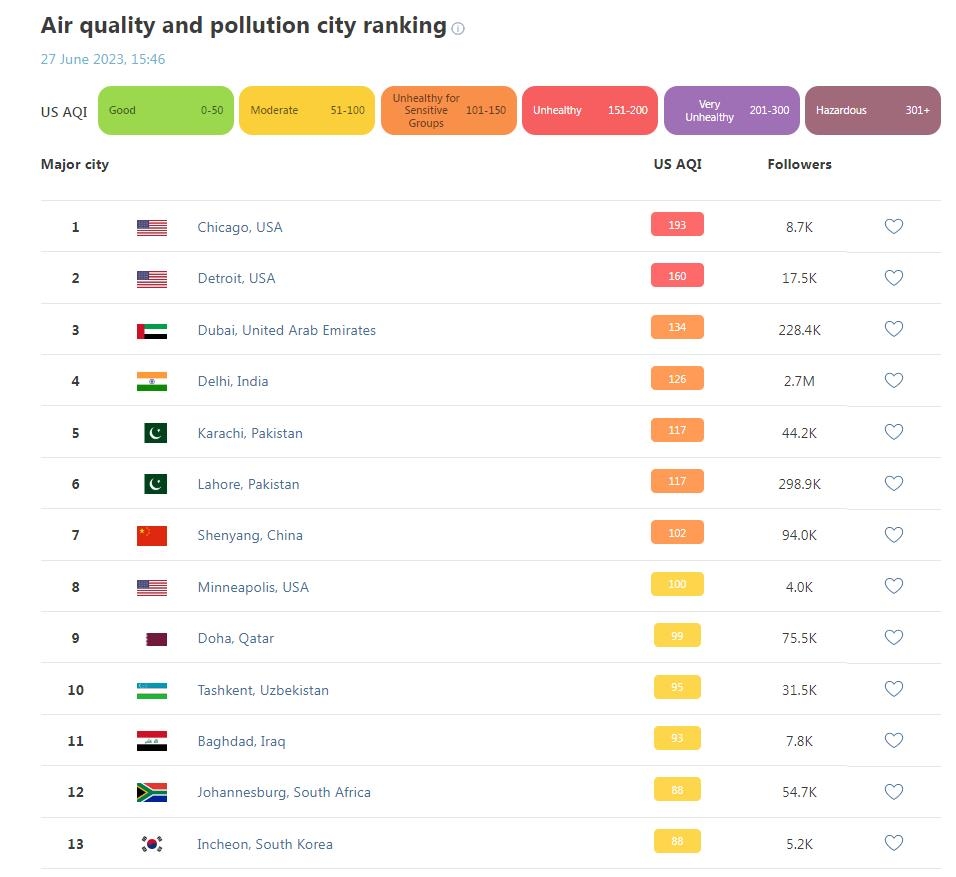Viewport: 956px width, 877px height.
Task: Click the 102 AQI badge for Shenyang
Action: [677, 532]
